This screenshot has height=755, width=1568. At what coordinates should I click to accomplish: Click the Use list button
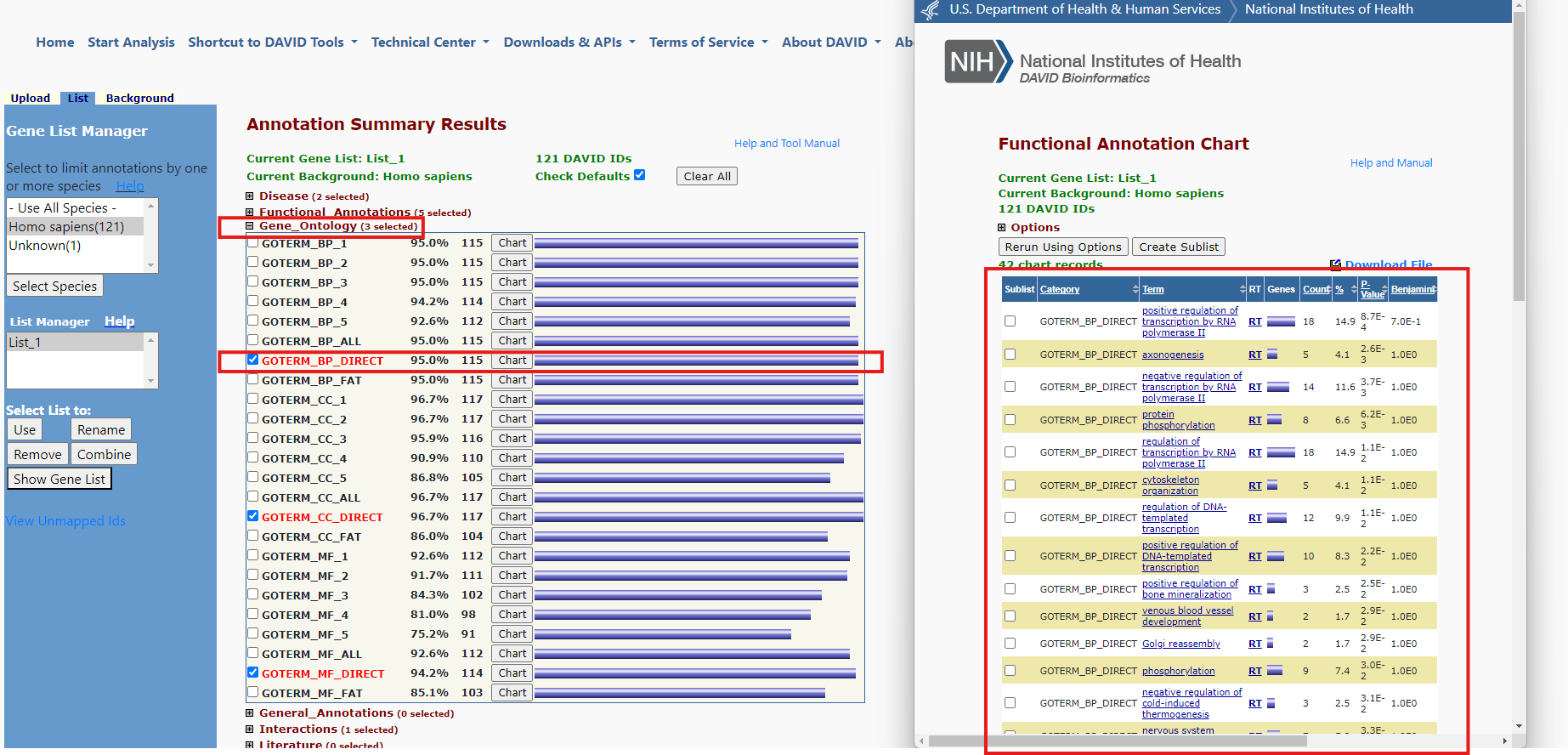pyautogui.click(x=25, y=429)
